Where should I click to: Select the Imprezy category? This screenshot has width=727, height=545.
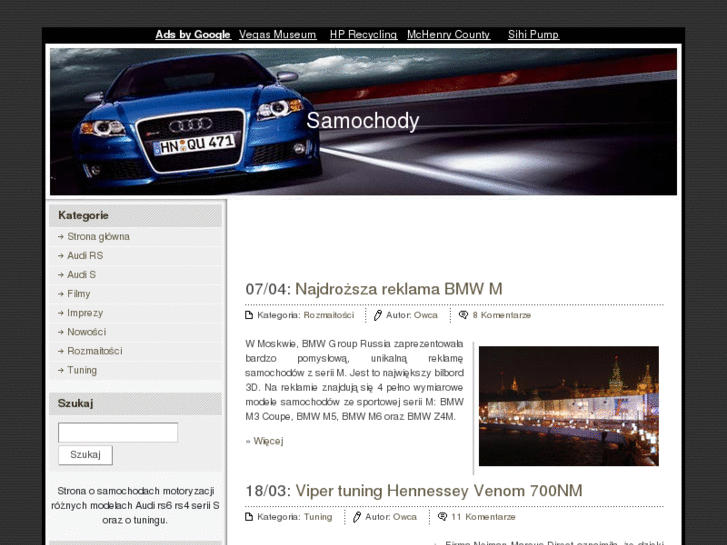[x=85, y=313]
